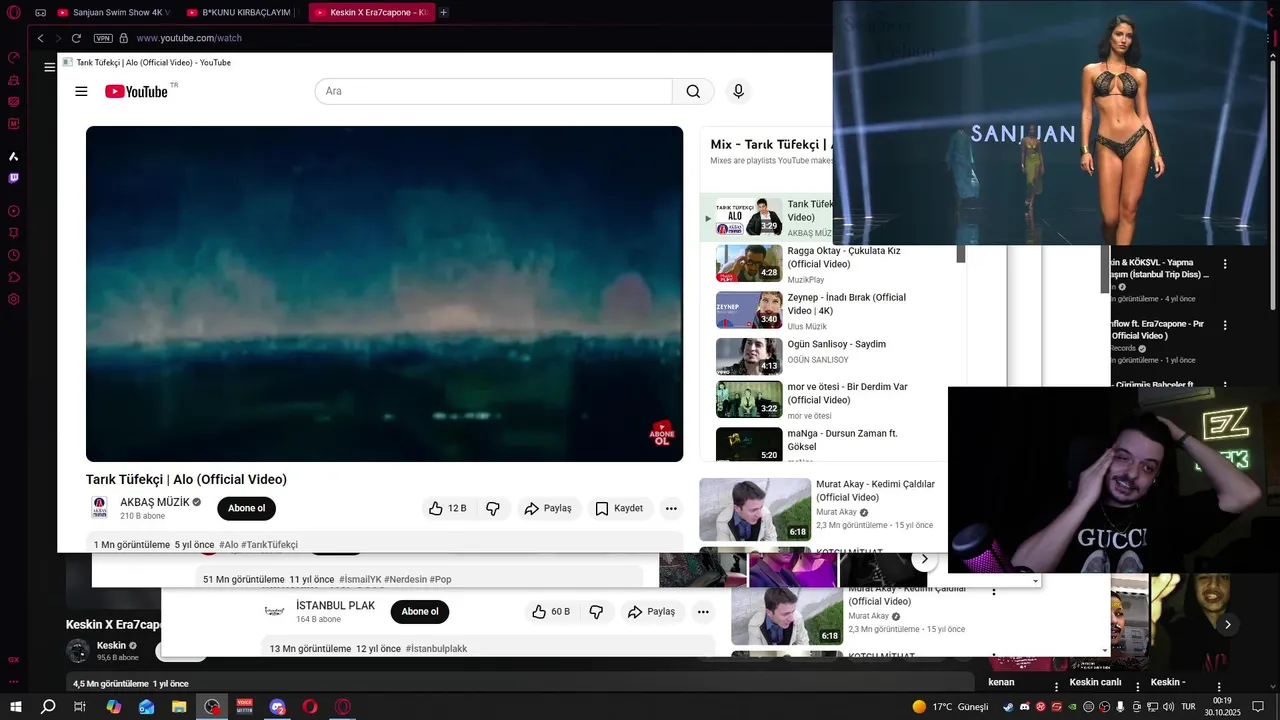
Task: Open GX Cleaner icon in Opera sidebar
Action: coord(14,80)
